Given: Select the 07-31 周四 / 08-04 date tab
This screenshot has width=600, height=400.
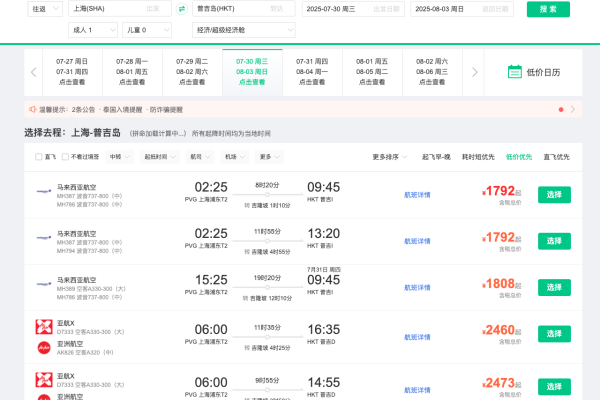Looking at the screenshot, I should point(312,72).
